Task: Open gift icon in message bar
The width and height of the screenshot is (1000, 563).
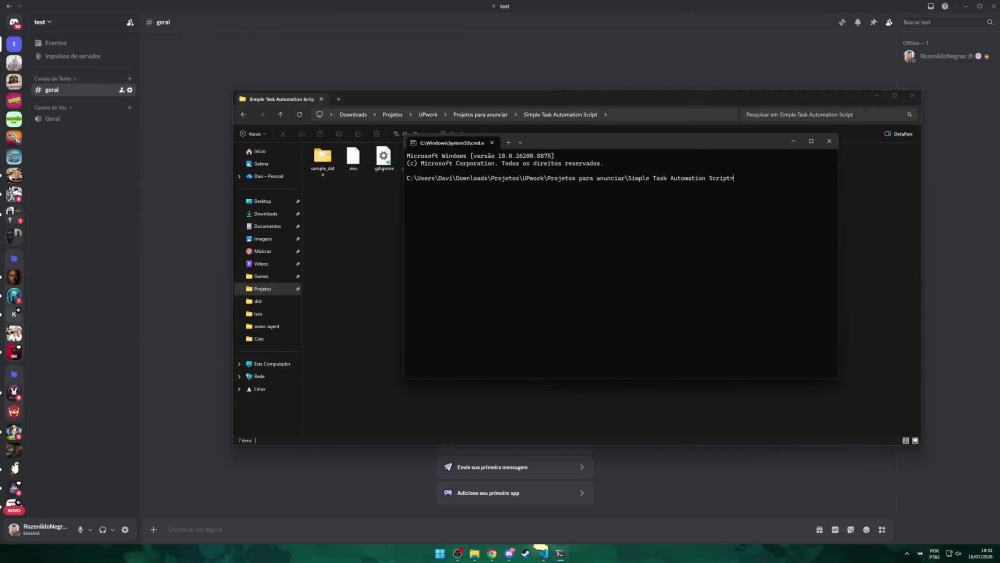Action: (820, 530)
